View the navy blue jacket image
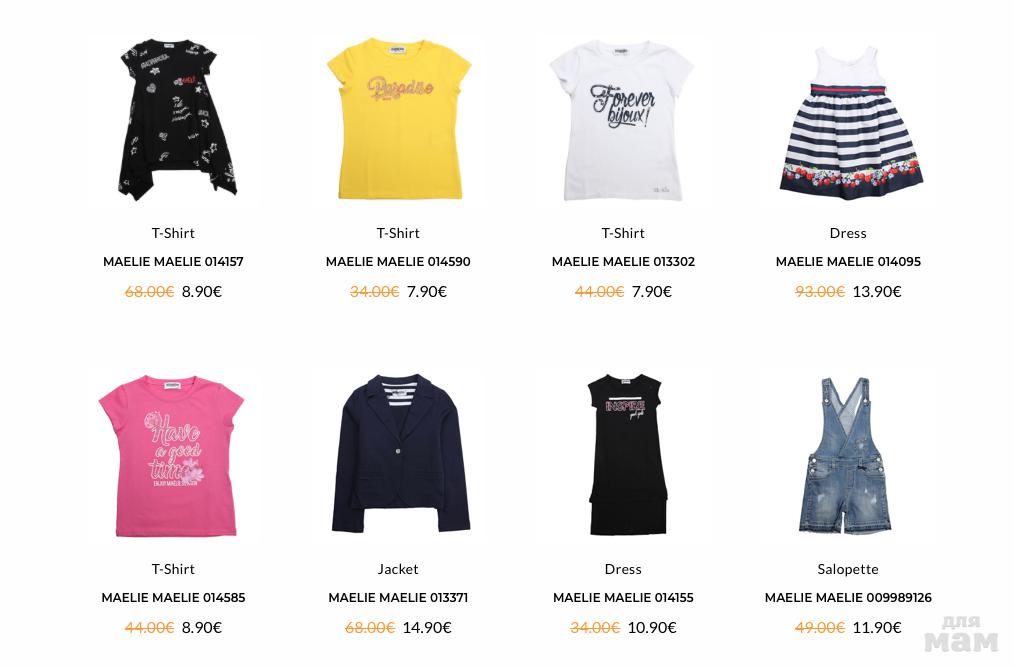The height and width of the screenshot is (667, 1014). click(398, 455)
